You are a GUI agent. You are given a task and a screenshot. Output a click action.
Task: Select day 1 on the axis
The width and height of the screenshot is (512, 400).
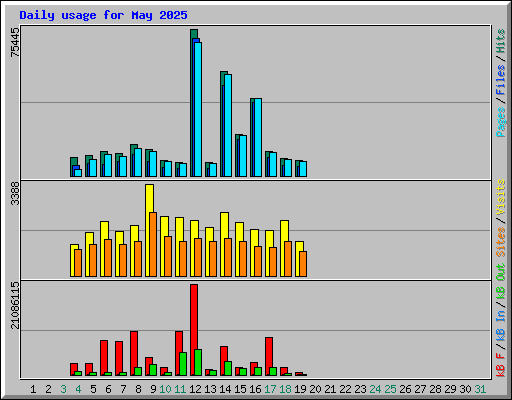coord(33,389)
